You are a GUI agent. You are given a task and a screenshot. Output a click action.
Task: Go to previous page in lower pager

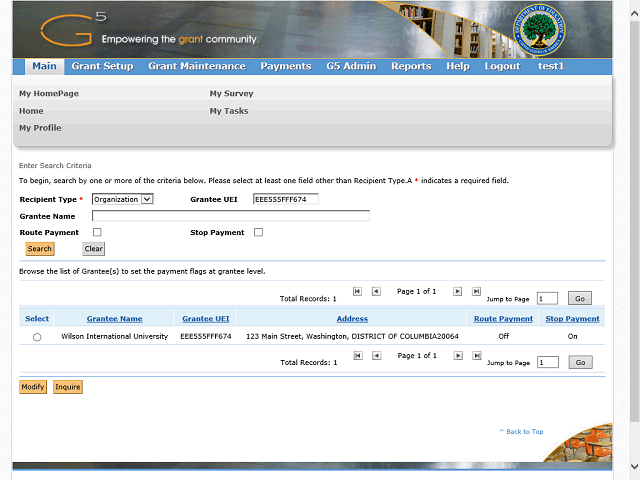coord(377,356)
